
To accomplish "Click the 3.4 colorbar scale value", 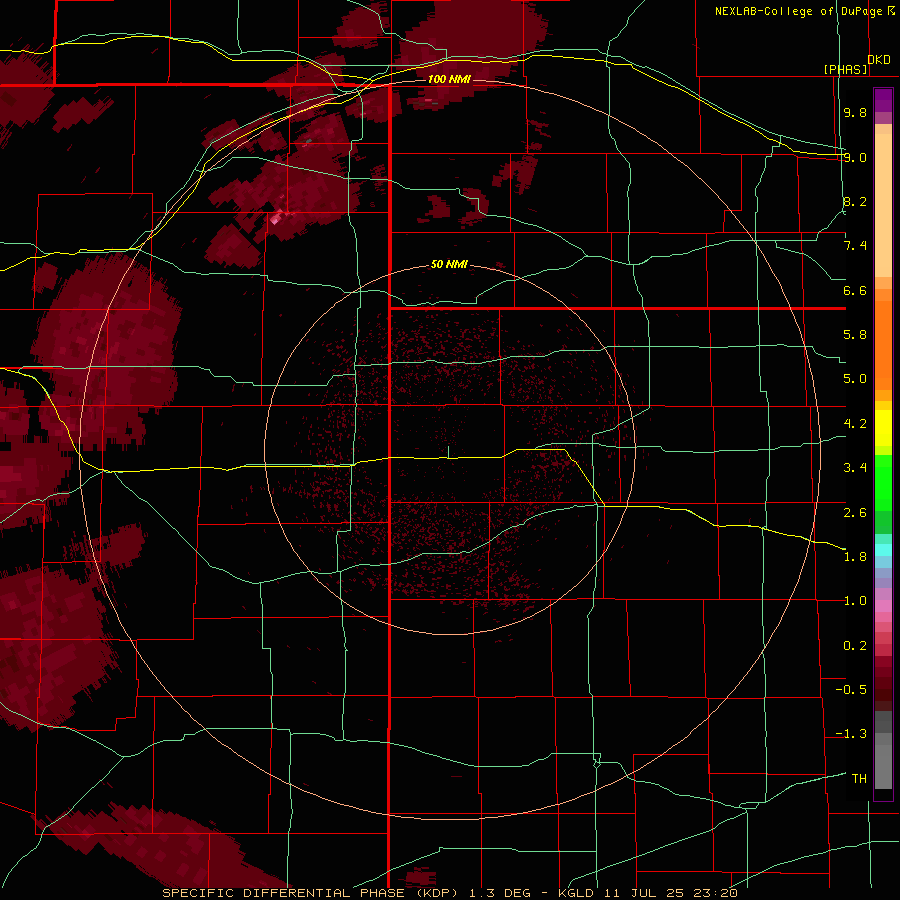I will 855,468.
